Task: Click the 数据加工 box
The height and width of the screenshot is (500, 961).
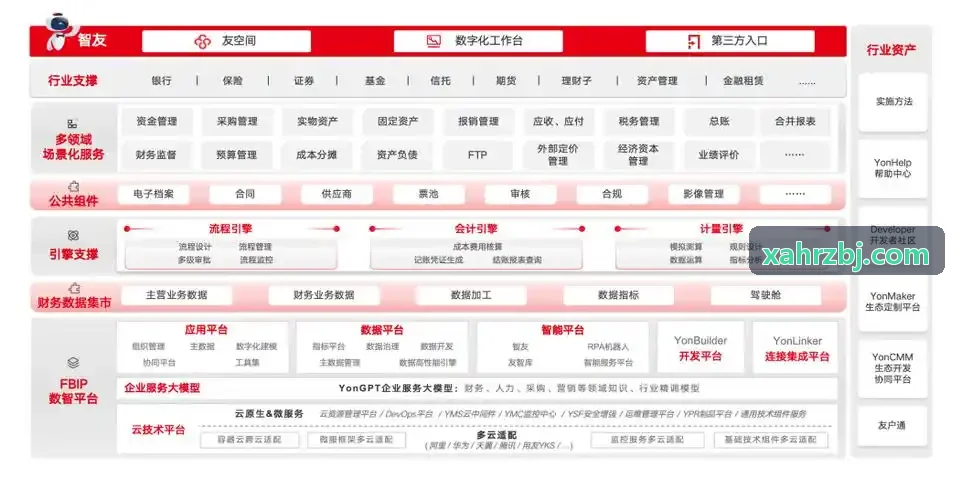Action: 471,295
